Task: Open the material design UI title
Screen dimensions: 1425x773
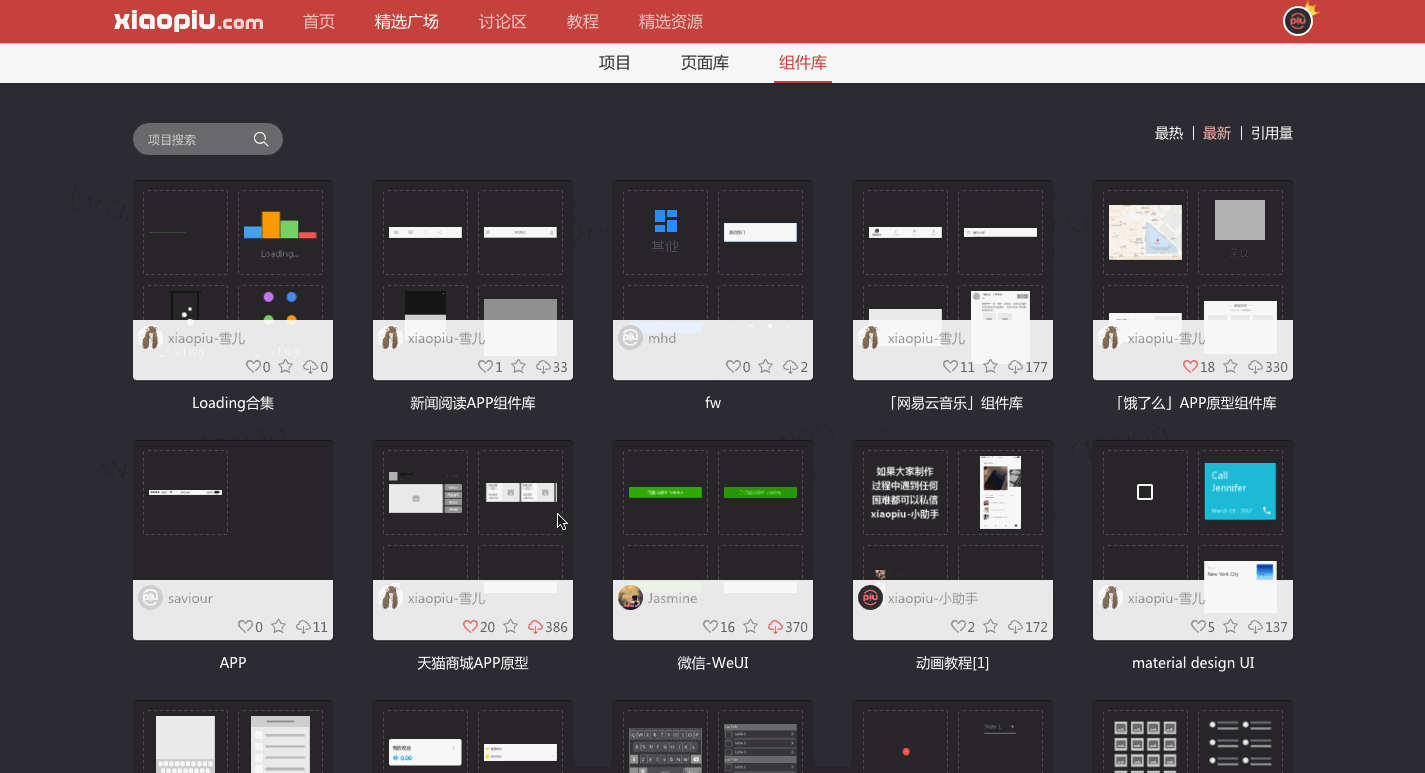Action: point(1193,663)
